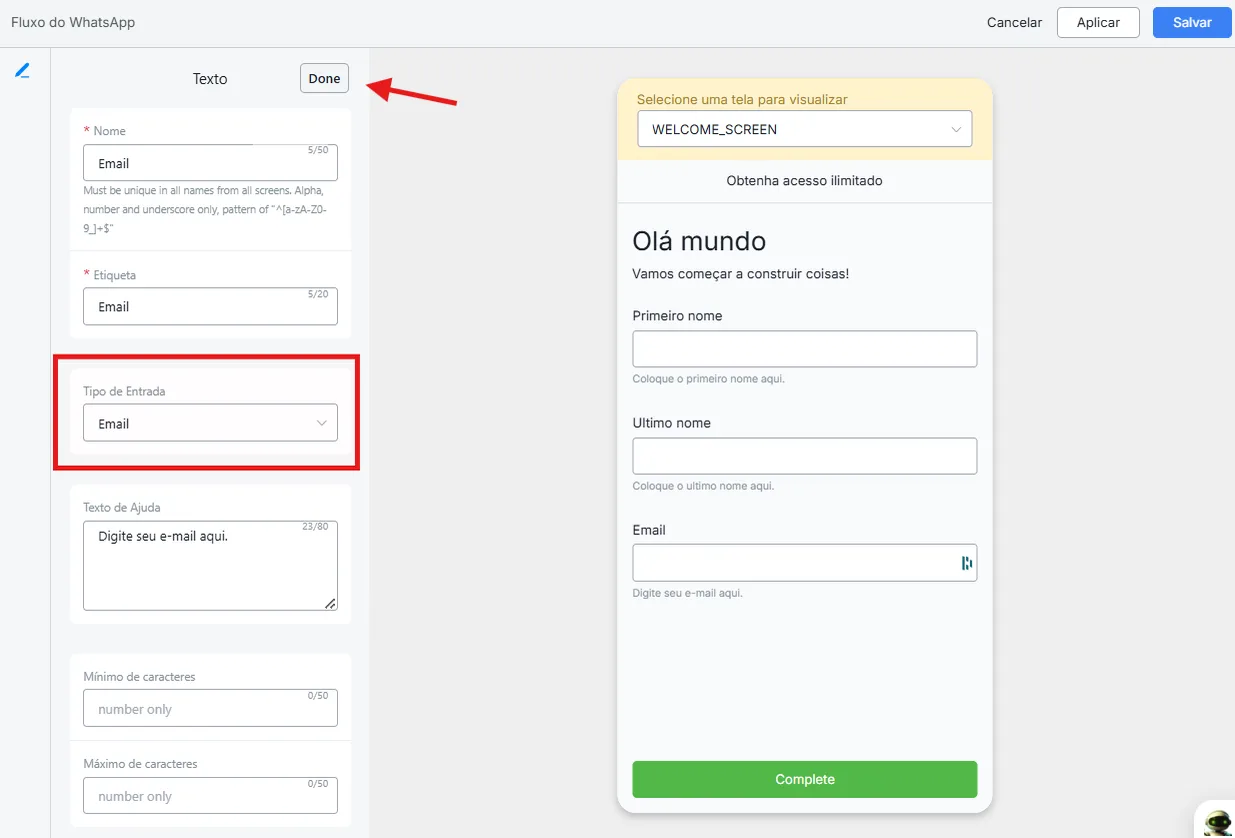The image size is (1235, 838).
Task: Open the Tipo de Entrada dropdown
Action: click(x=210, y=423)
